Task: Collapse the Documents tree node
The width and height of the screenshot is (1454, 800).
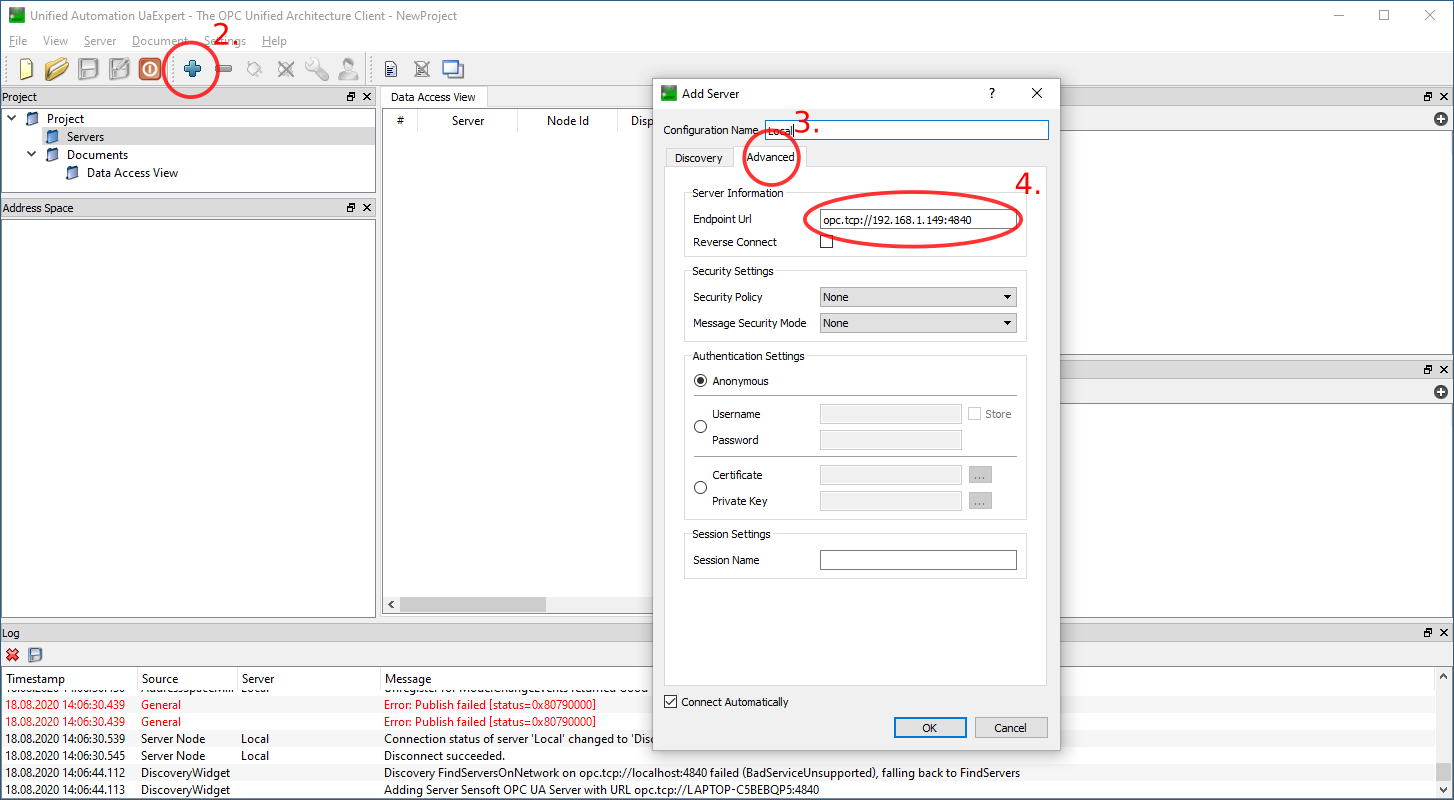Action: (32, 155)
